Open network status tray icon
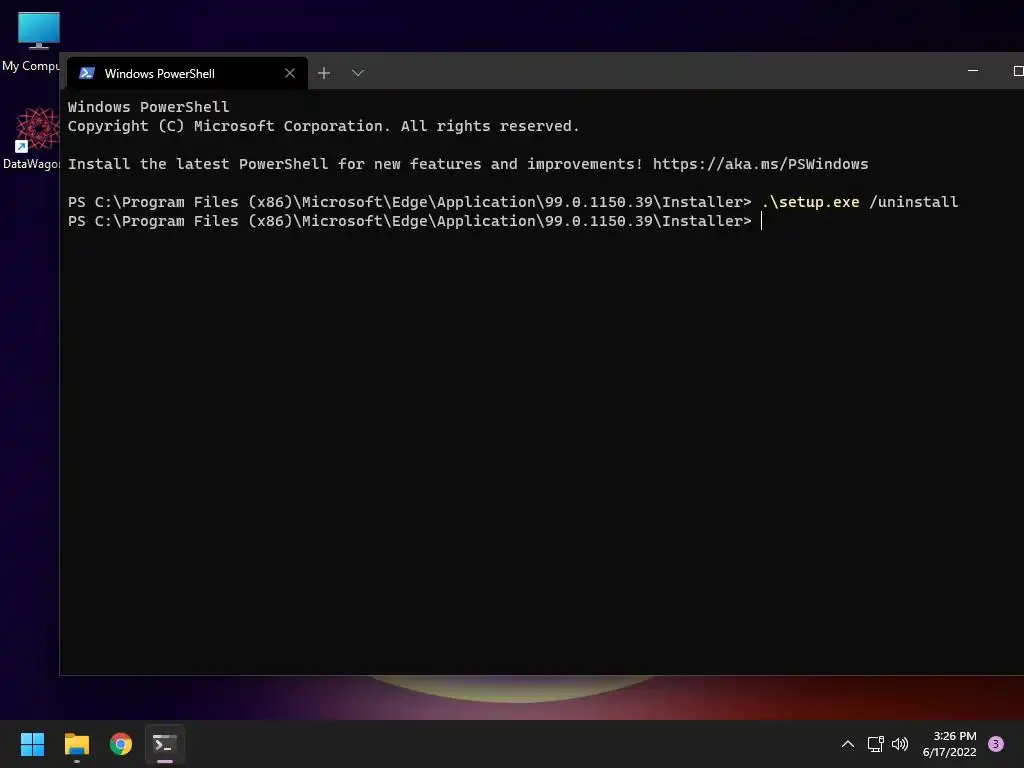Screen dimensions: 1024x768 [x=875, y=744]
